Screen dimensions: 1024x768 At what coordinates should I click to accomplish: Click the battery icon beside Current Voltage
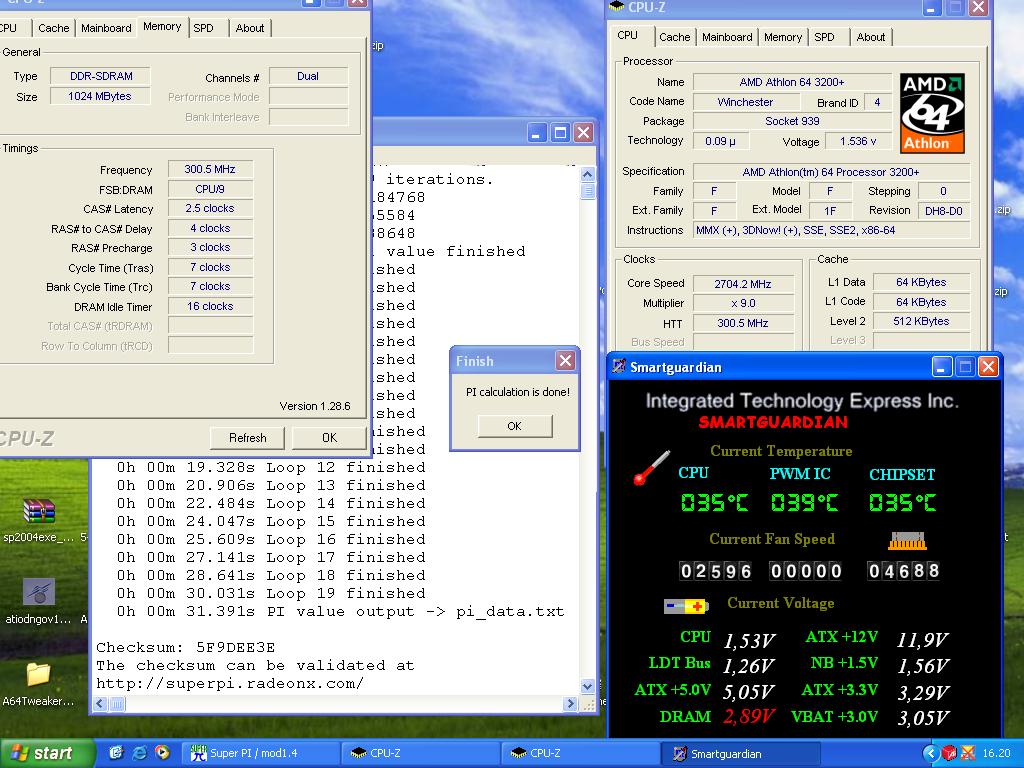(x=686, y=606)
